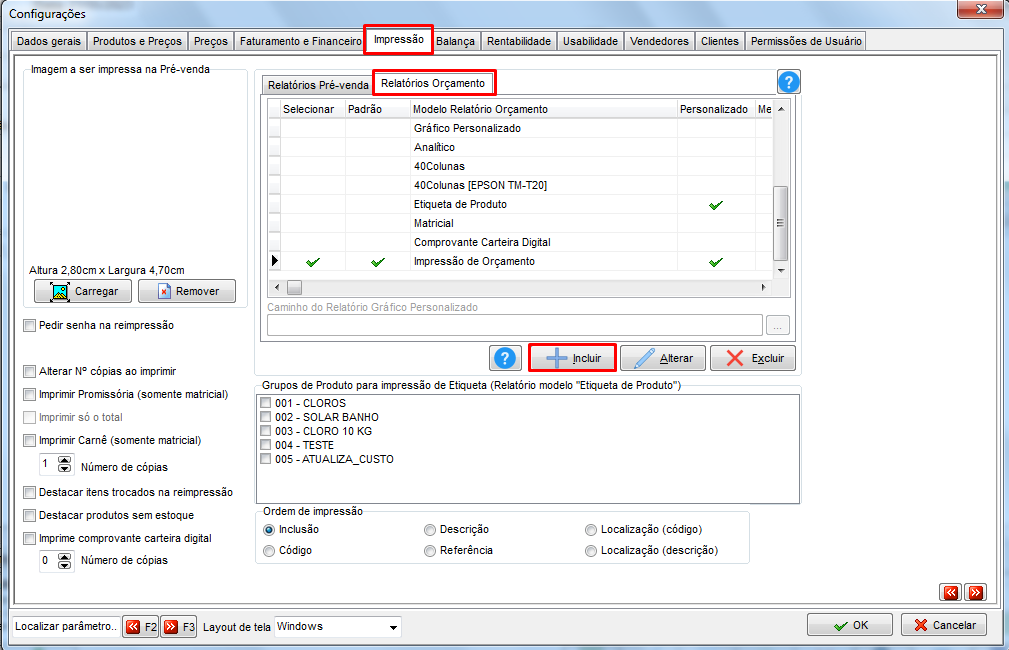1009x650 pixels.
Task: Click the blue help icon beside the Relatórios Orçamento tab
Action: [x=788, y=82]
